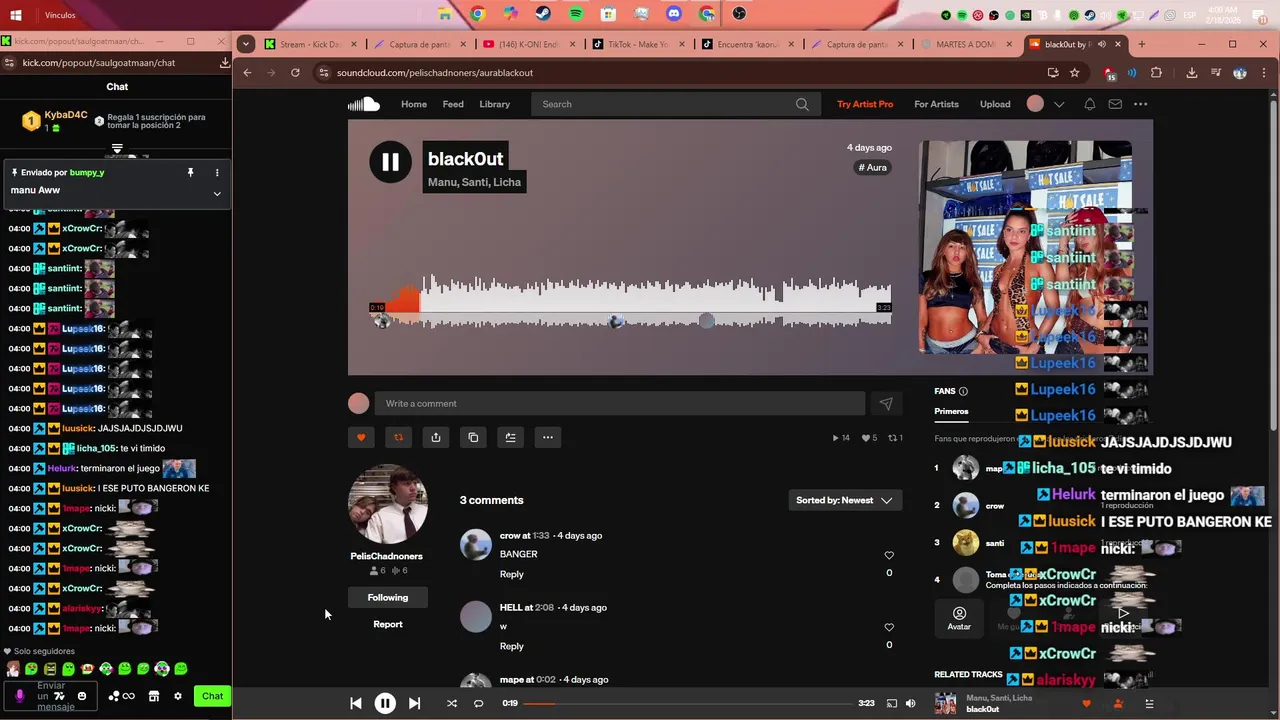Toggle repeat in the bottom player
The image size is (1280, 720).
pyautogui.click(x=478, y=703)
